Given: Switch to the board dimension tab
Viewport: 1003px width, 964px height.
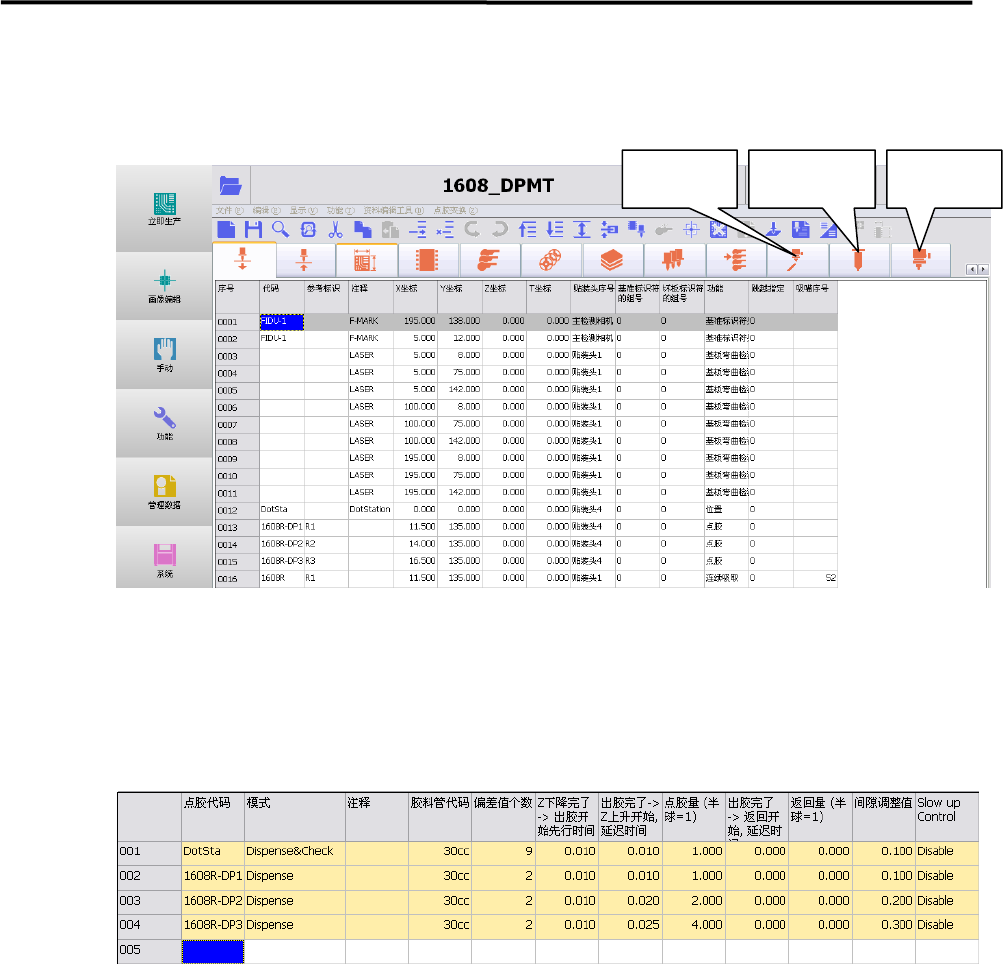Looking at the screenshot, I should point(366,260).
